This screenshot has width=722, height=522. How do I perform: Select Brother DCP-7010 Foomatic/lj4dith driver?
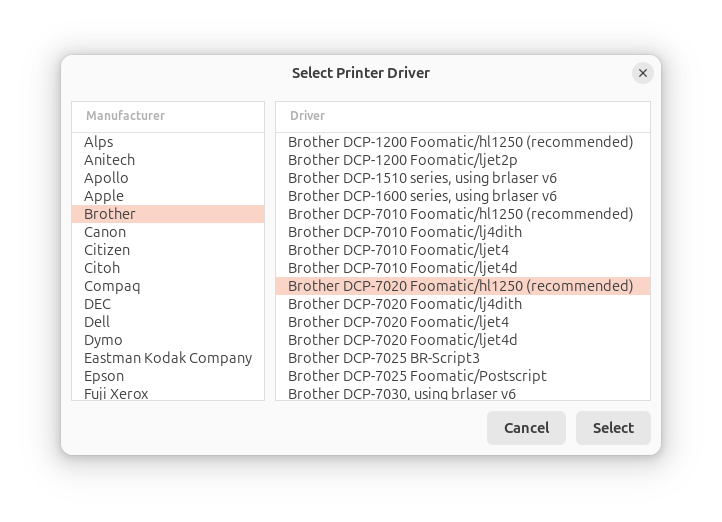[405, 232]
